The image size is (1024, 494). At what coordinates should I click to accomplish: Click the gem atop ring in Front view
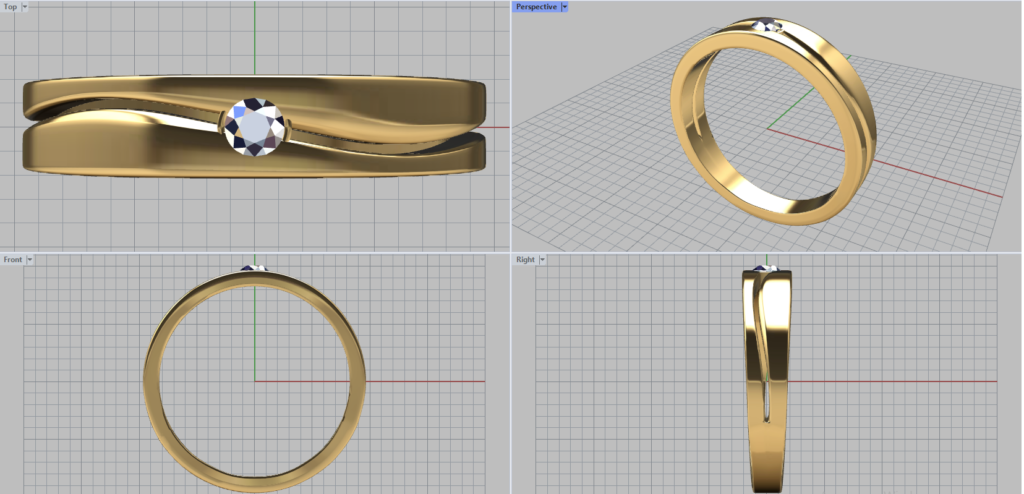(x=254, y=268)
